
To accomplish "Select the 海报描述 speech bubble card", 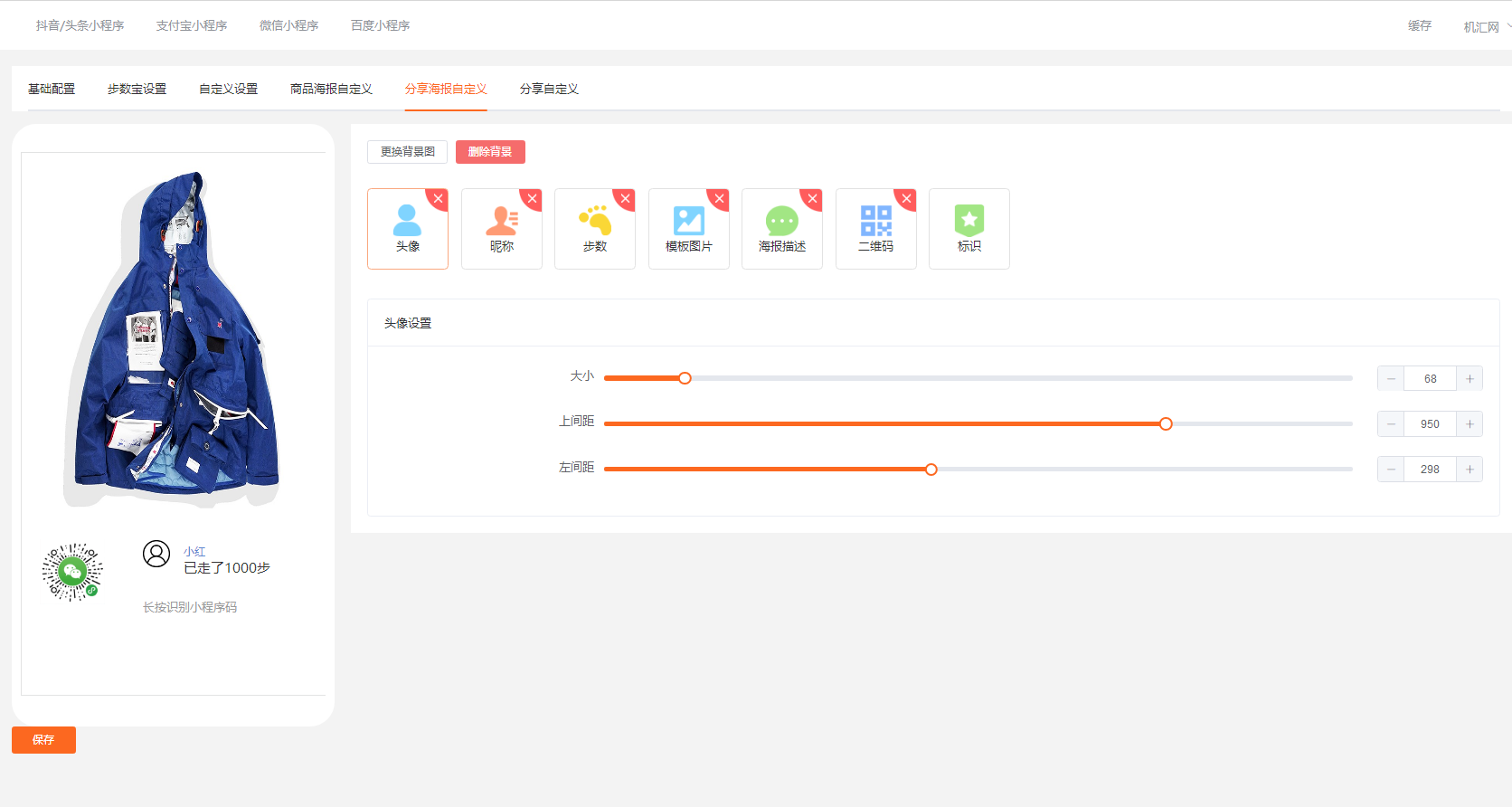I will 781,229.
